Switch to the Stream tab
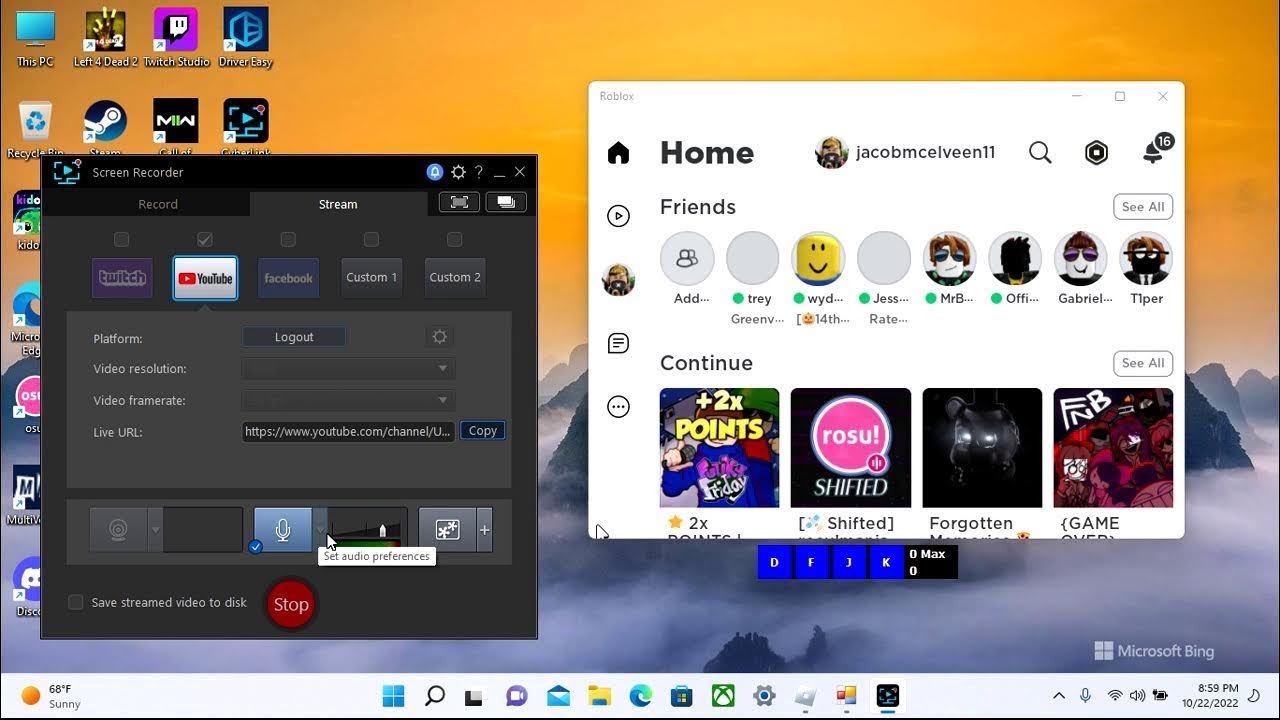Screen dimensions: 1280x720 (338, 204)
